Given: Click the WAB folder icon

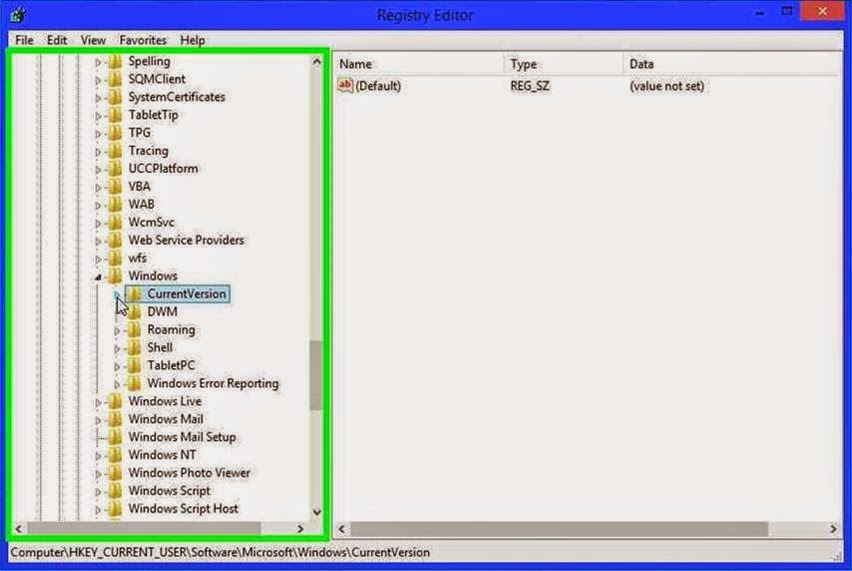Looking at the screenshot, I should point(115,205).
